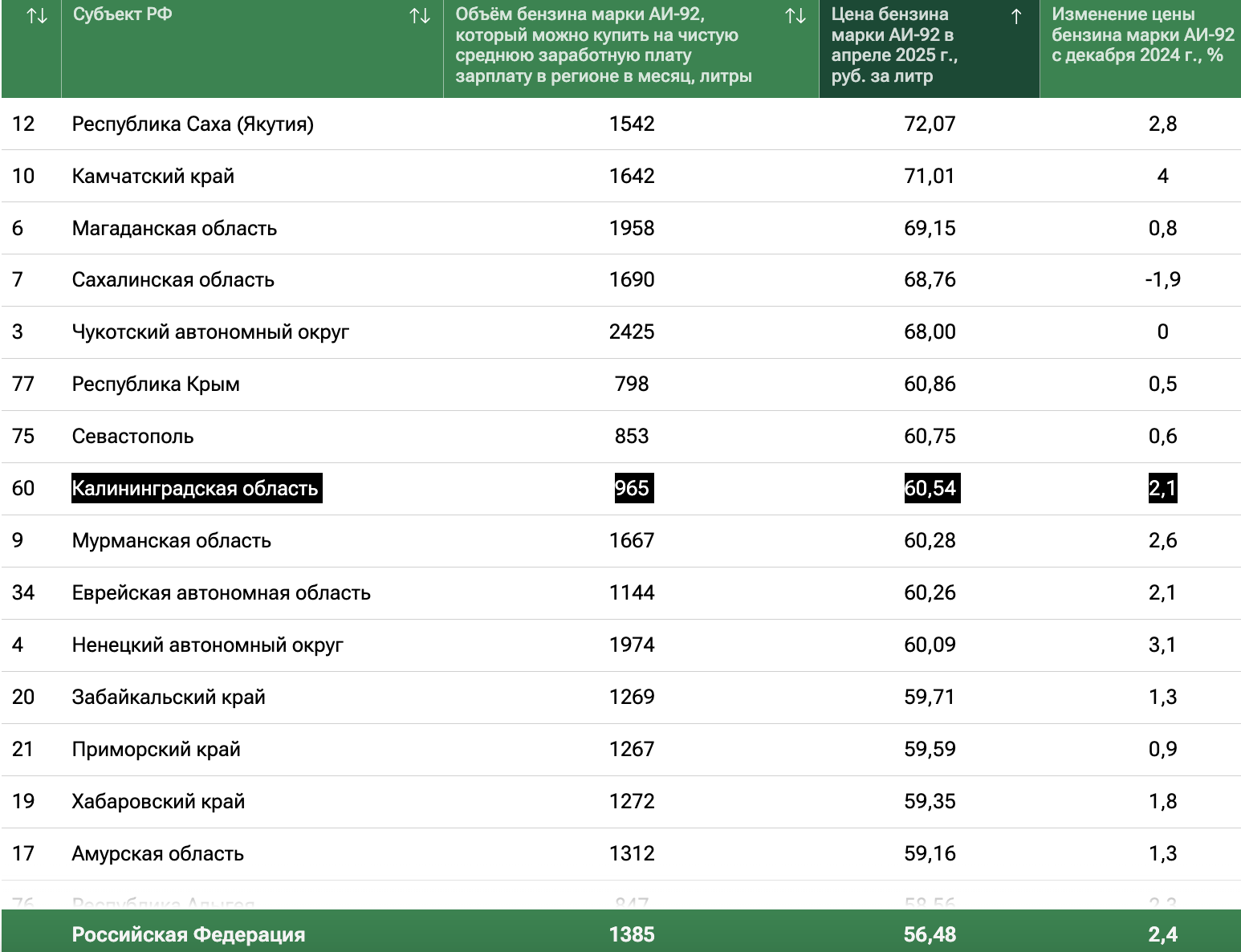This screenshot has width=1241, height=952.
Task: Select Севастополь region name
Action: (132, 437)
